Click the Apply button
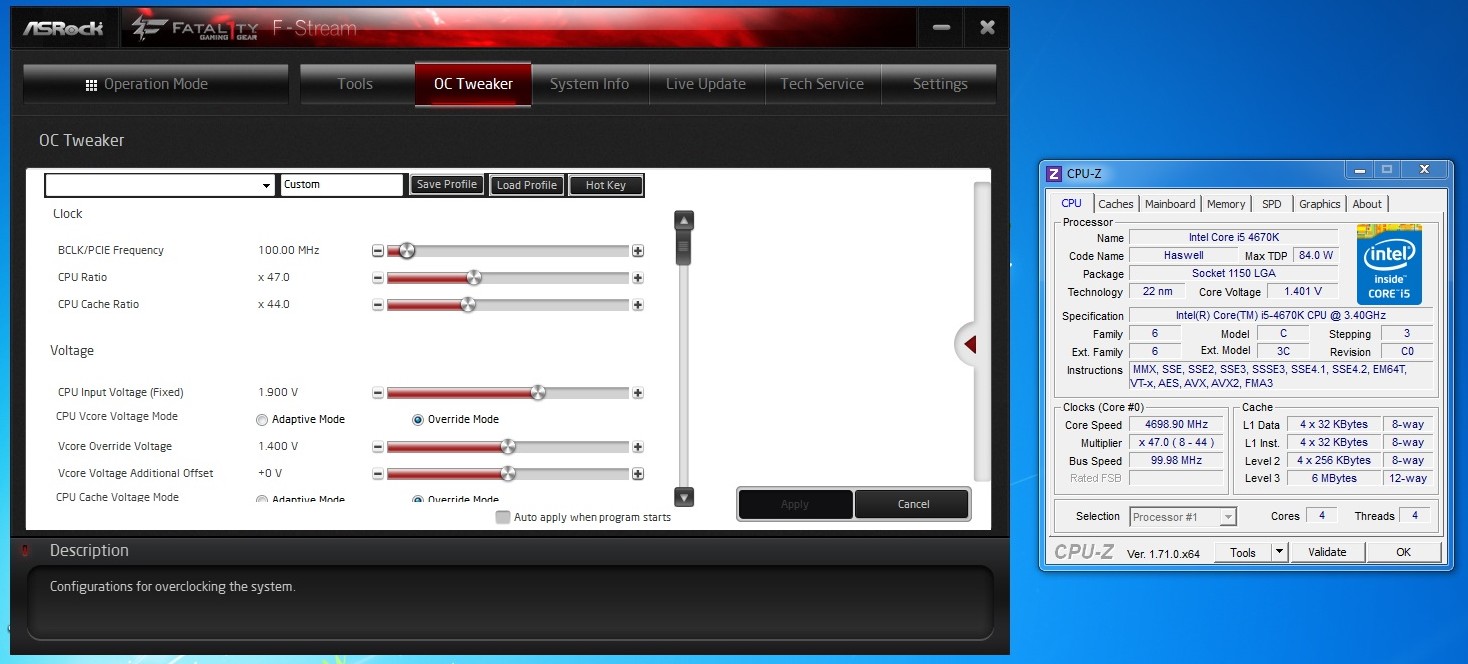Viewport: 1468px width, 664px height. pyautogui.click(x=795, y=504)
